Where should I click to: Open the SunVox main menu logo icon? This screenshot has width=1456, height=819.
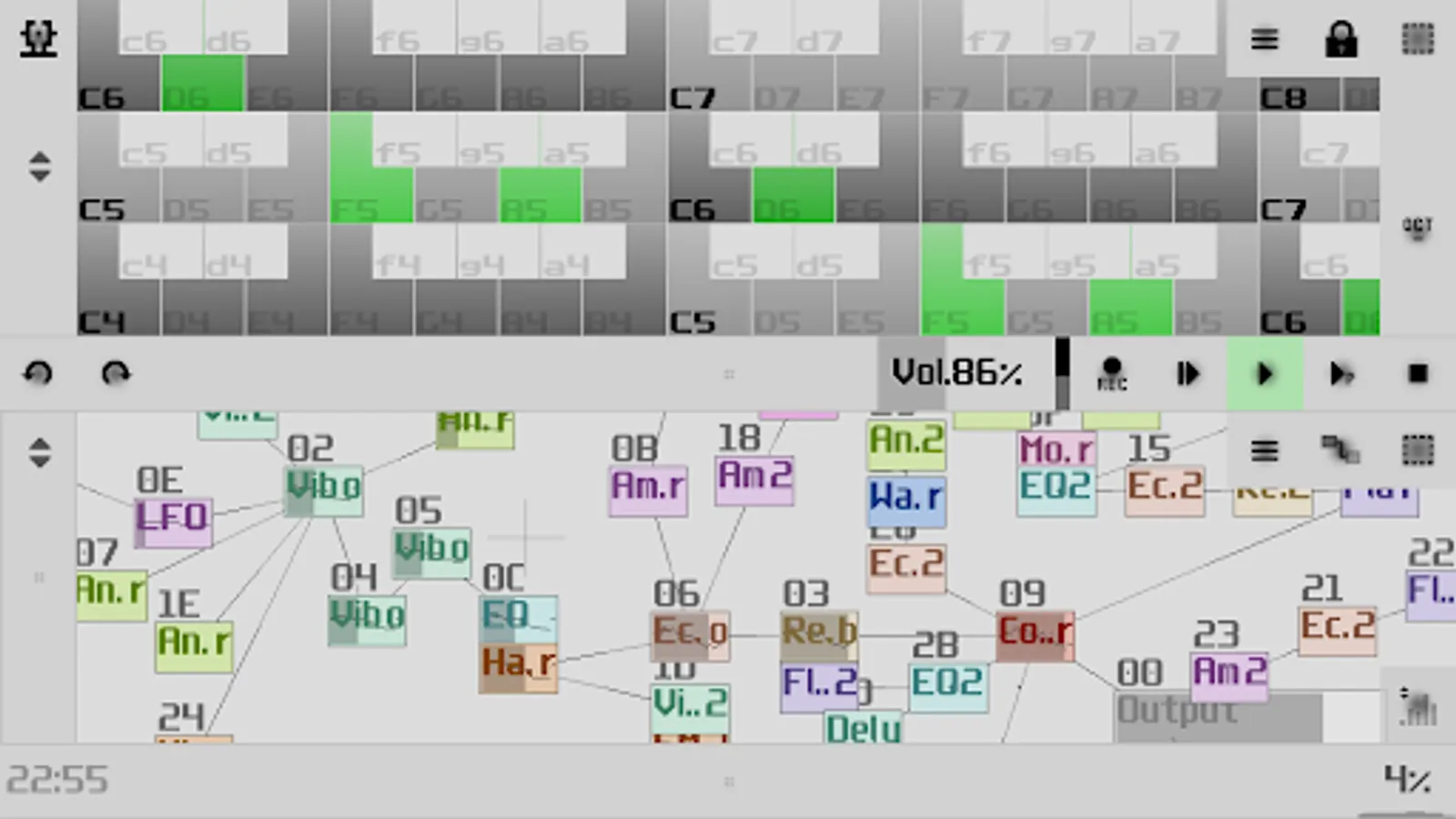point(38,38)
